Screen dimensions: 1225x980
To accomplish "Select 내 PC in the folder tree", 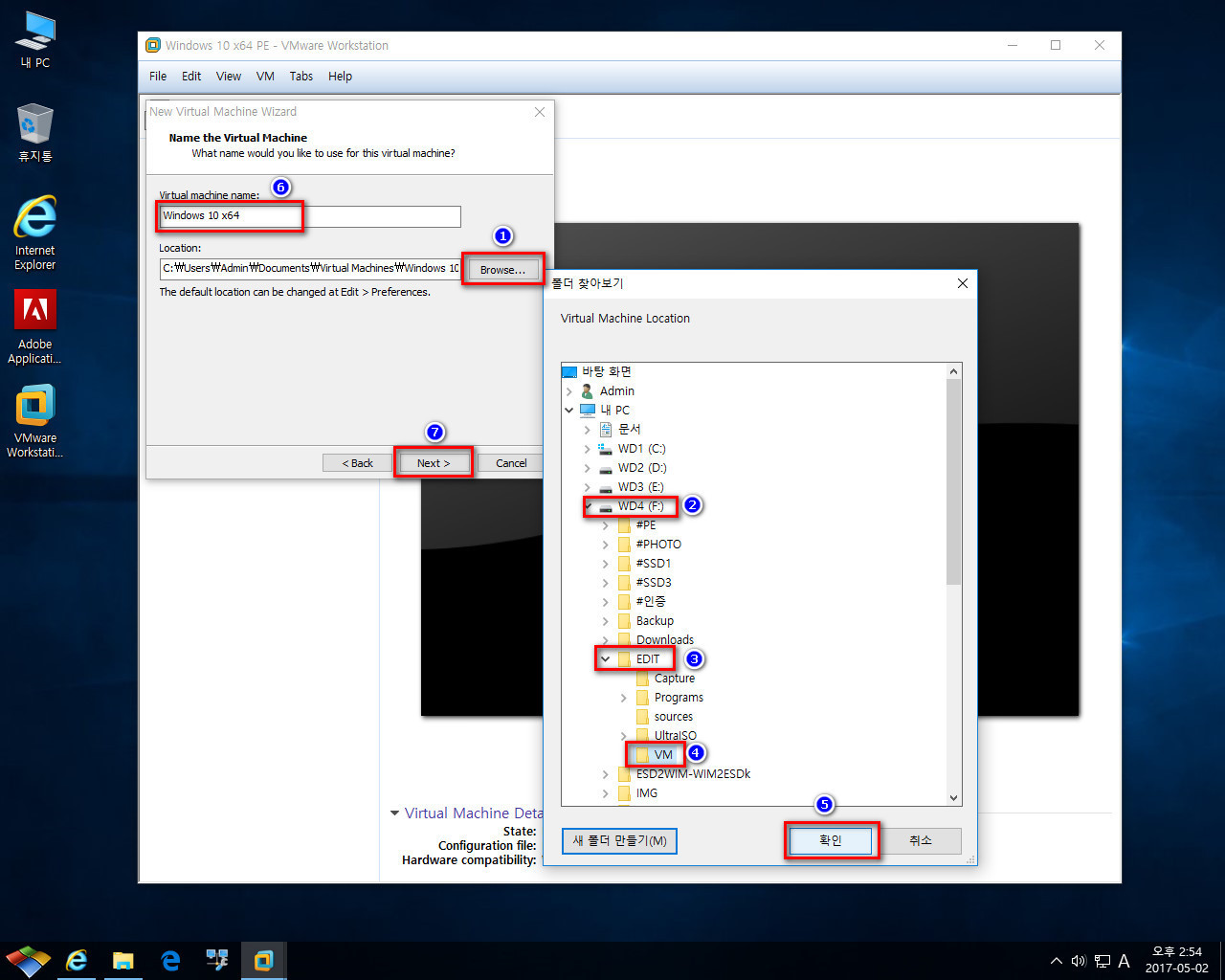I will click(614, 410).
